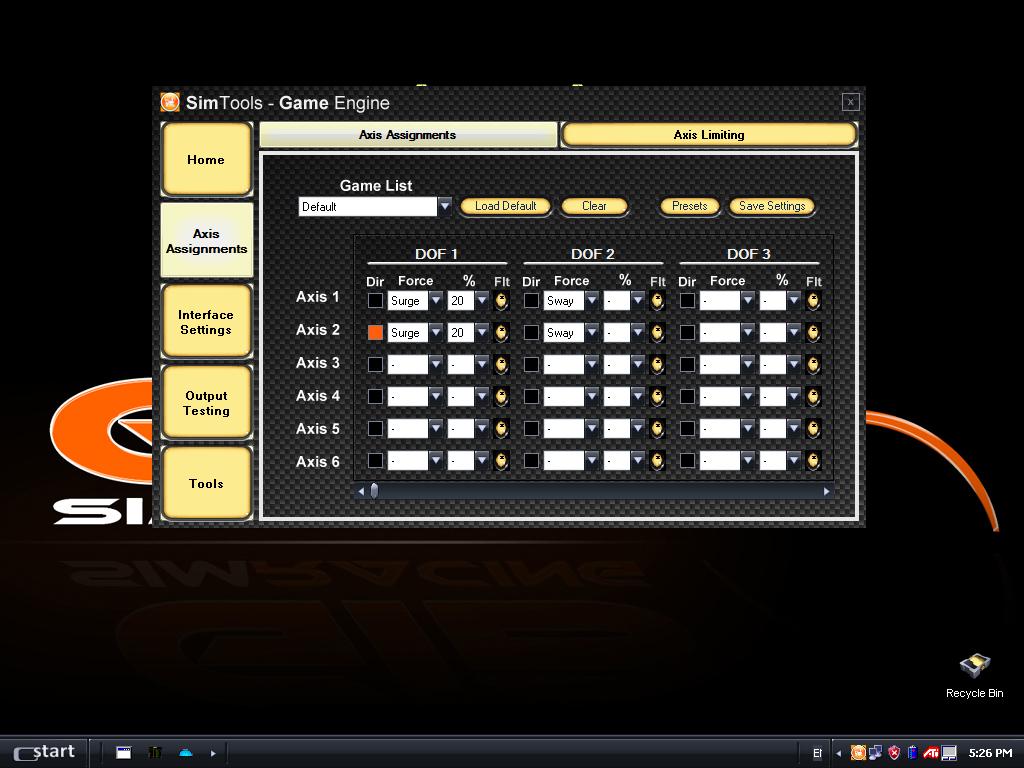Image resolution: width=1024 pixels, height=768 pixels.
Task: Select the Flt icon for Axis 3 DOF 2
Action: click(657, 364)
